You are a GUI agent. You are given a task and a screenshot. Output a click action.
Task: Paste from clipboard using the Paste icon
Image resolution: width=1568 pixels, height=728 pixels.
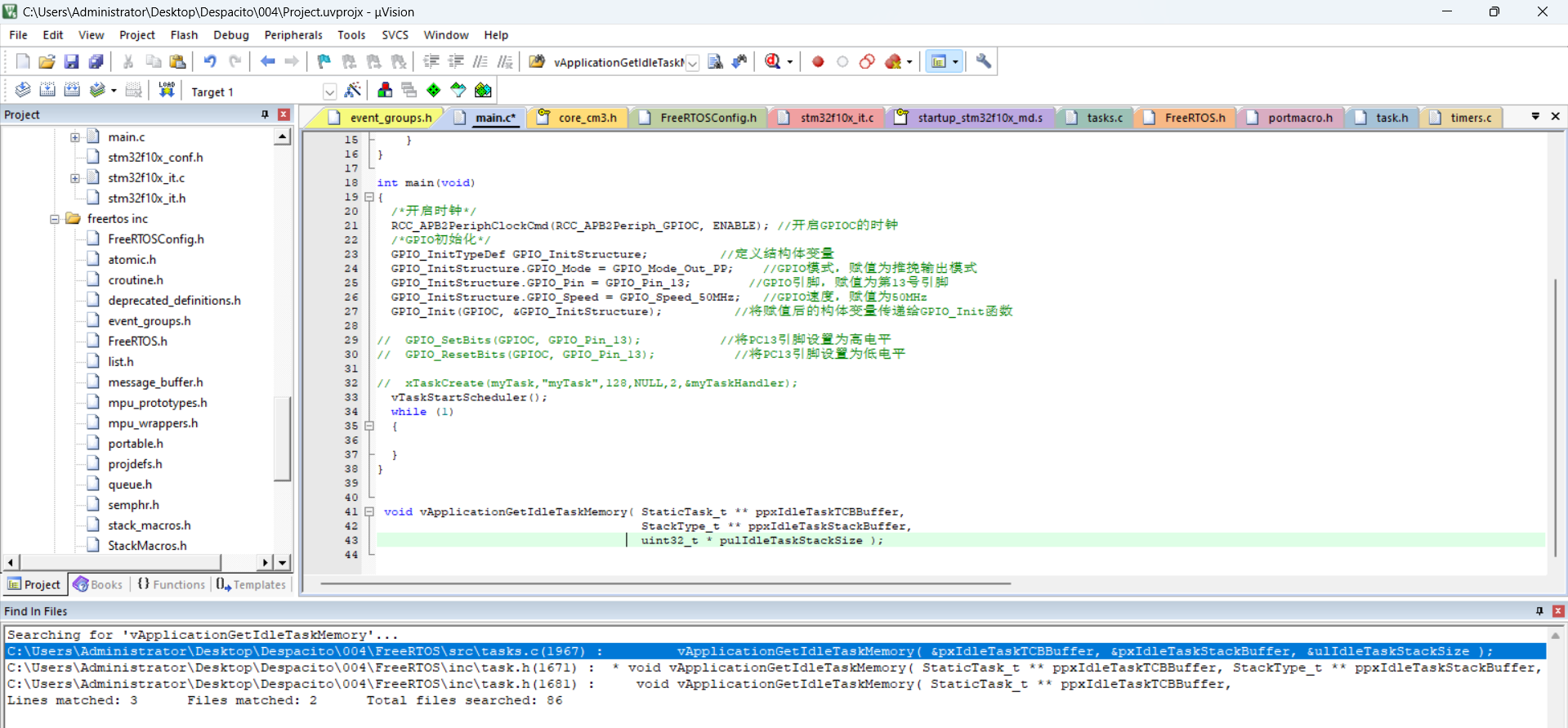[x=177, y=61]
